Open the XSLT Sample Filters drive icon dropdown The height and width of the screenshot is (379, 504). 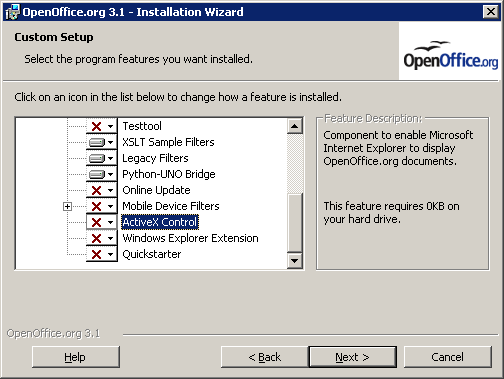102,142
